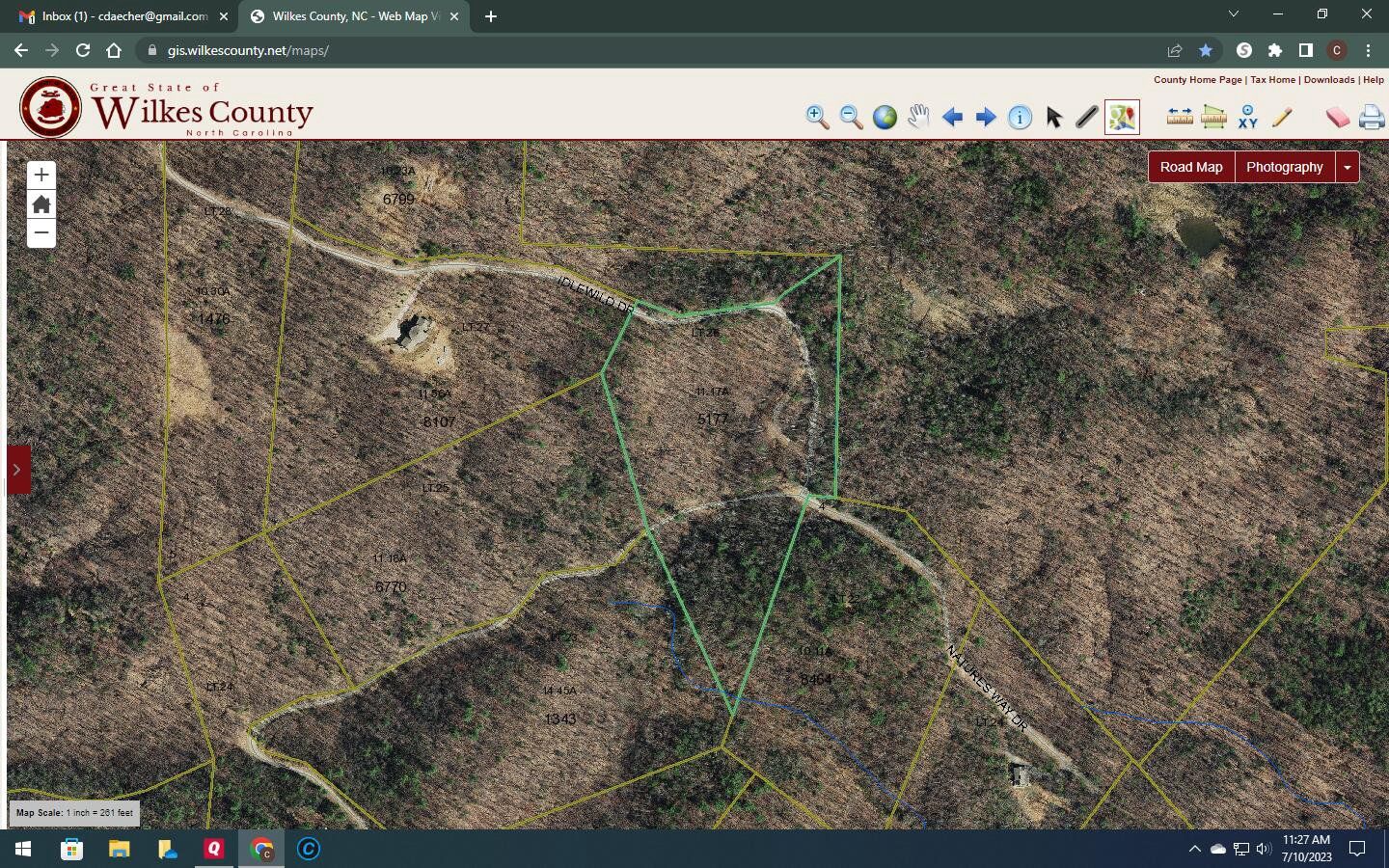Click the full extent globe icon
The image size is (1389, 868).
pos(885,117)
